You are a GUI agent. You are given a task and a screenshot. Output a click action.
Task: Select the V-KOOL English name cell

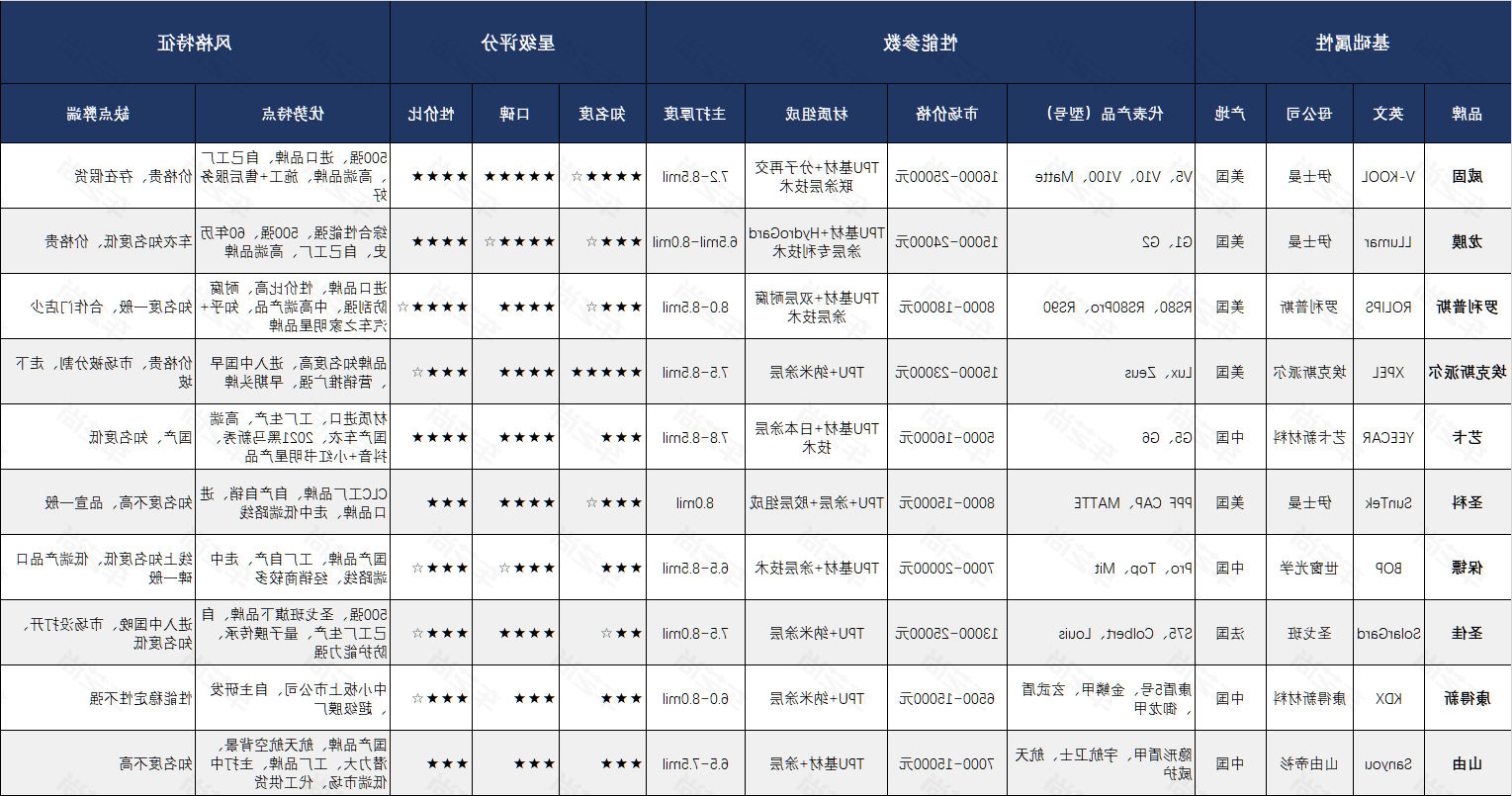(1389, 176)
